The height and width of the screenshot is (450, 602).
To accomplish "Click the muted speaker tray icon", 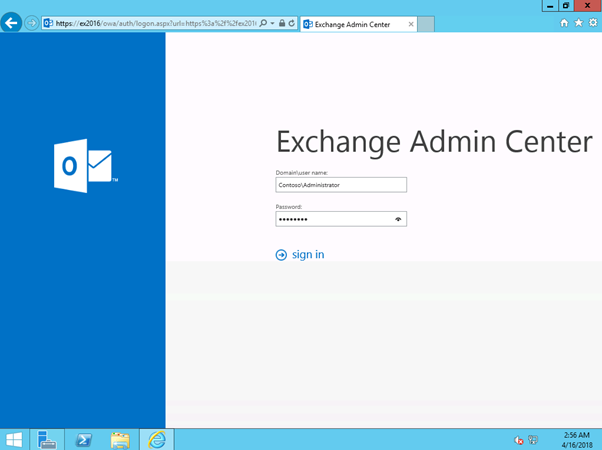I will (x=519, y=440).
